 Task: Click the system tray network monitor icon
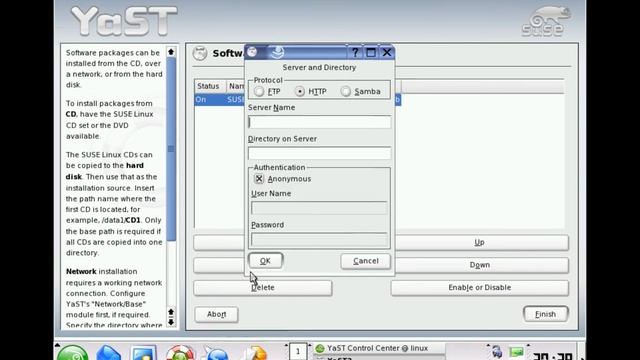click(x=497, y=351)
